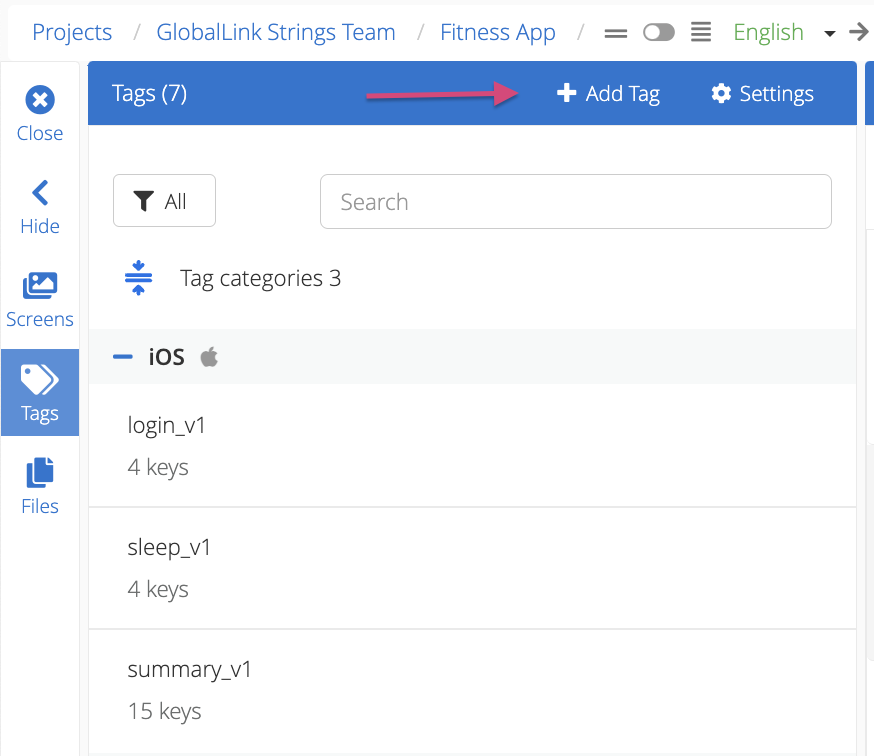The height and width of the screenshot is (756, 874).
Task: Open the Files sidebar icon
Action: point(40,472)
